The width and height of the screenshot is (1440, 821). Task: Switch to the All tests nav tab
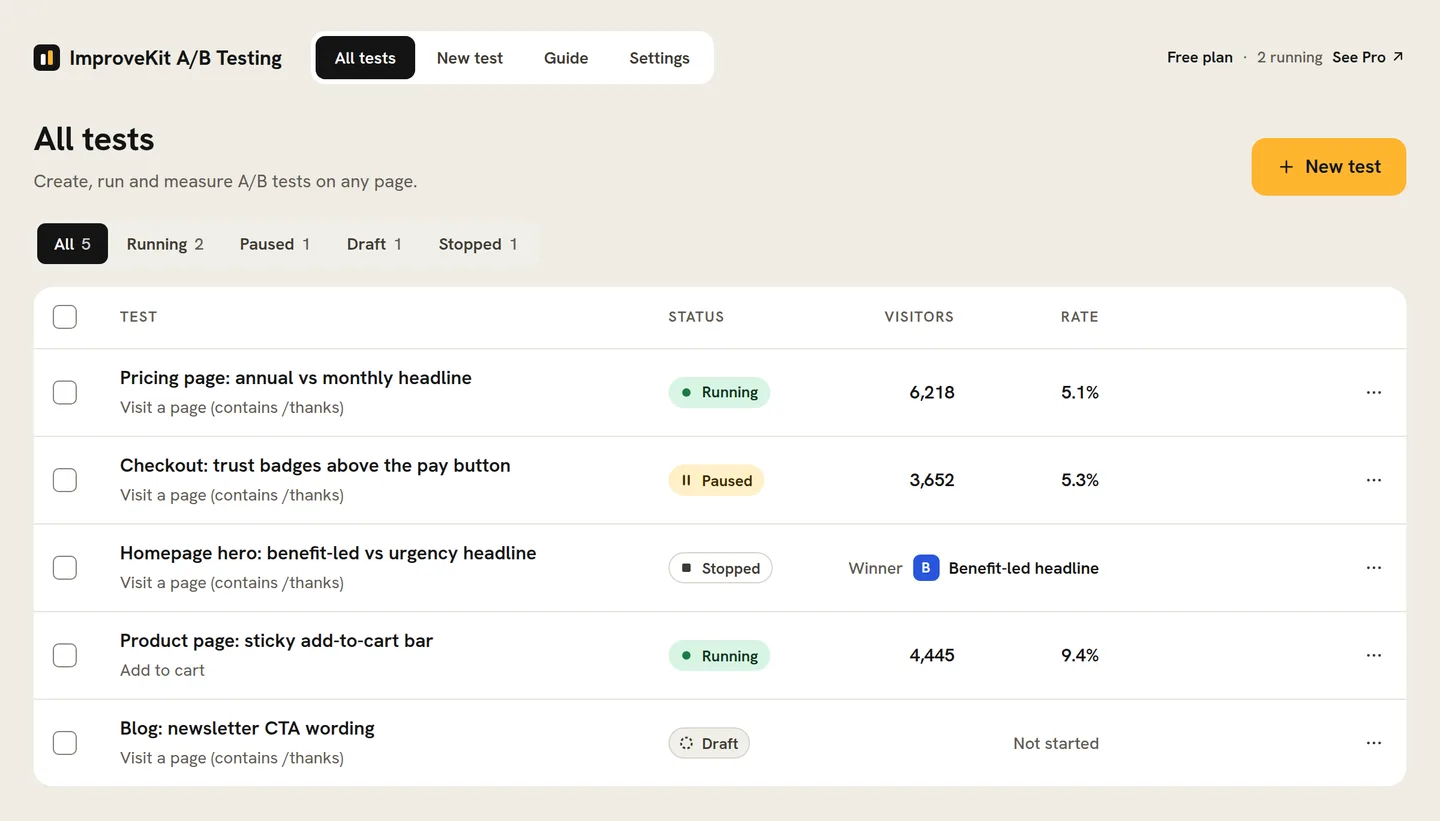coord(365,58)
